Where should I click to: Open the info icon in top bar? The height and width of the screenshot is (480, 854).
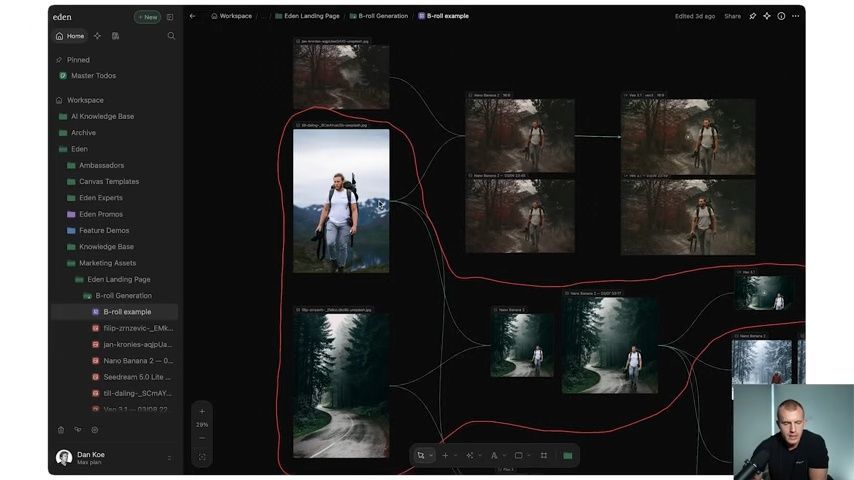tap(781, 16)
